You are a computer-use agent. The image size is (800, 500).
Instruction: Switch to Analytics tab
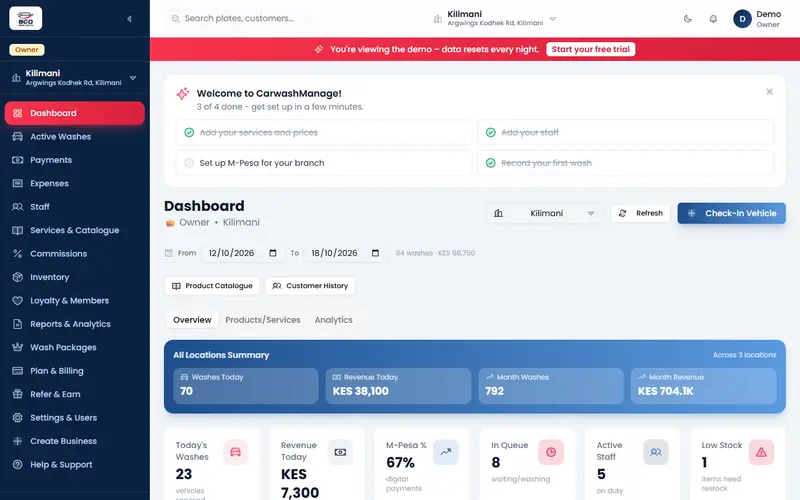pyautogui.click(x=334, y=320)
